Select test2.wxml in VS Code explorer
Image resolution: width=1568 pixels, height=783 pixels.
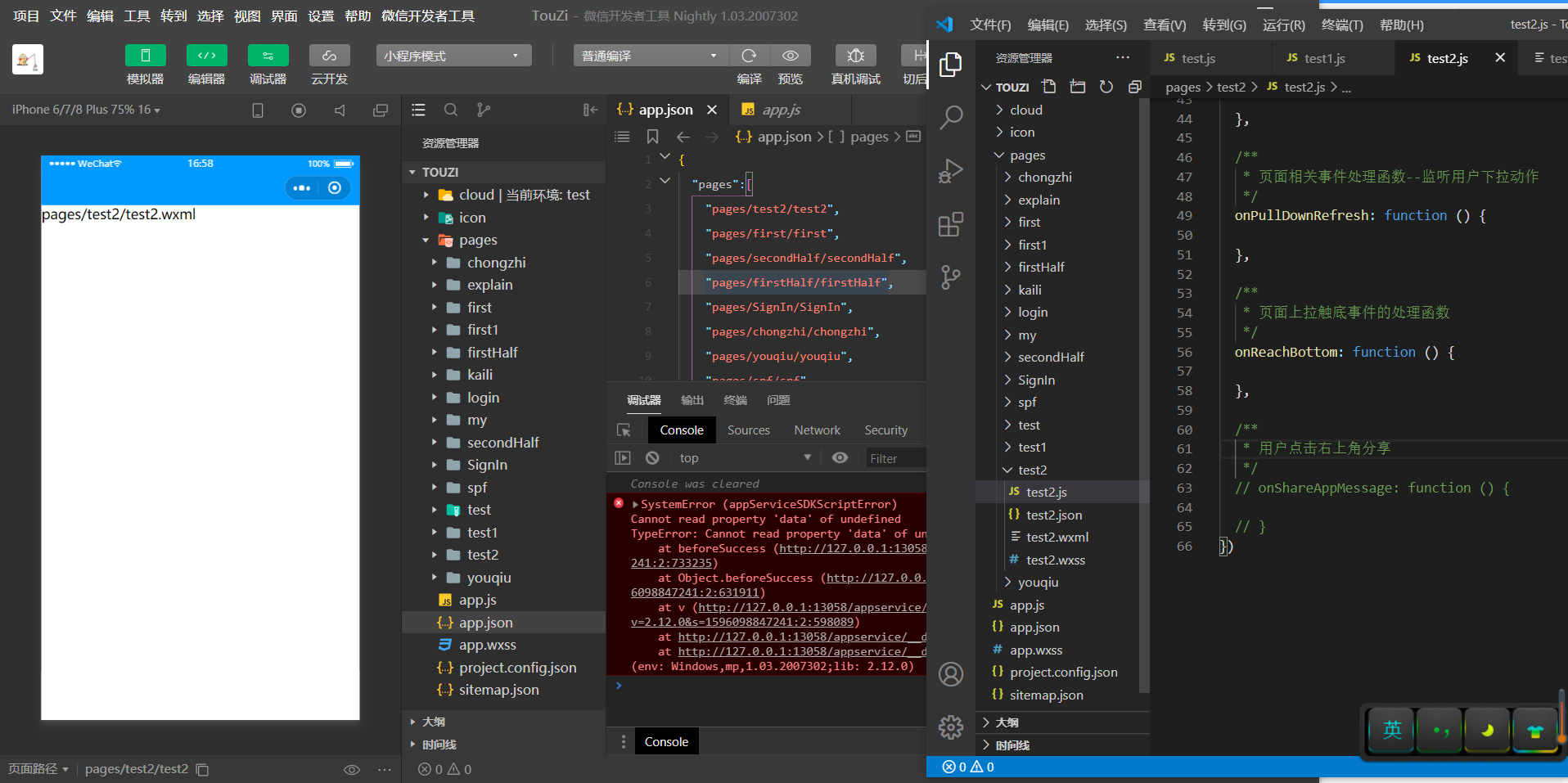tap(1057, 537)
